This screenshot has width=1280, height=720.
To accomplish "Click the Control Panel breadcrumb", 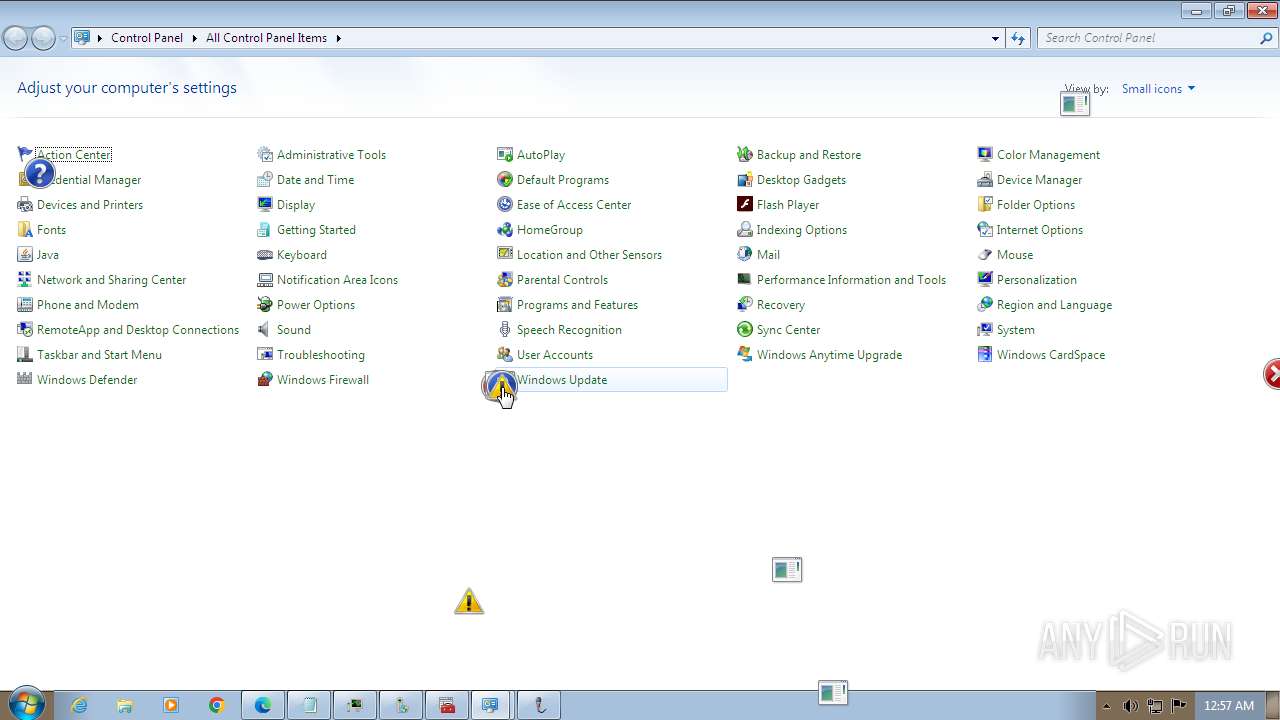I will (147, 38).
